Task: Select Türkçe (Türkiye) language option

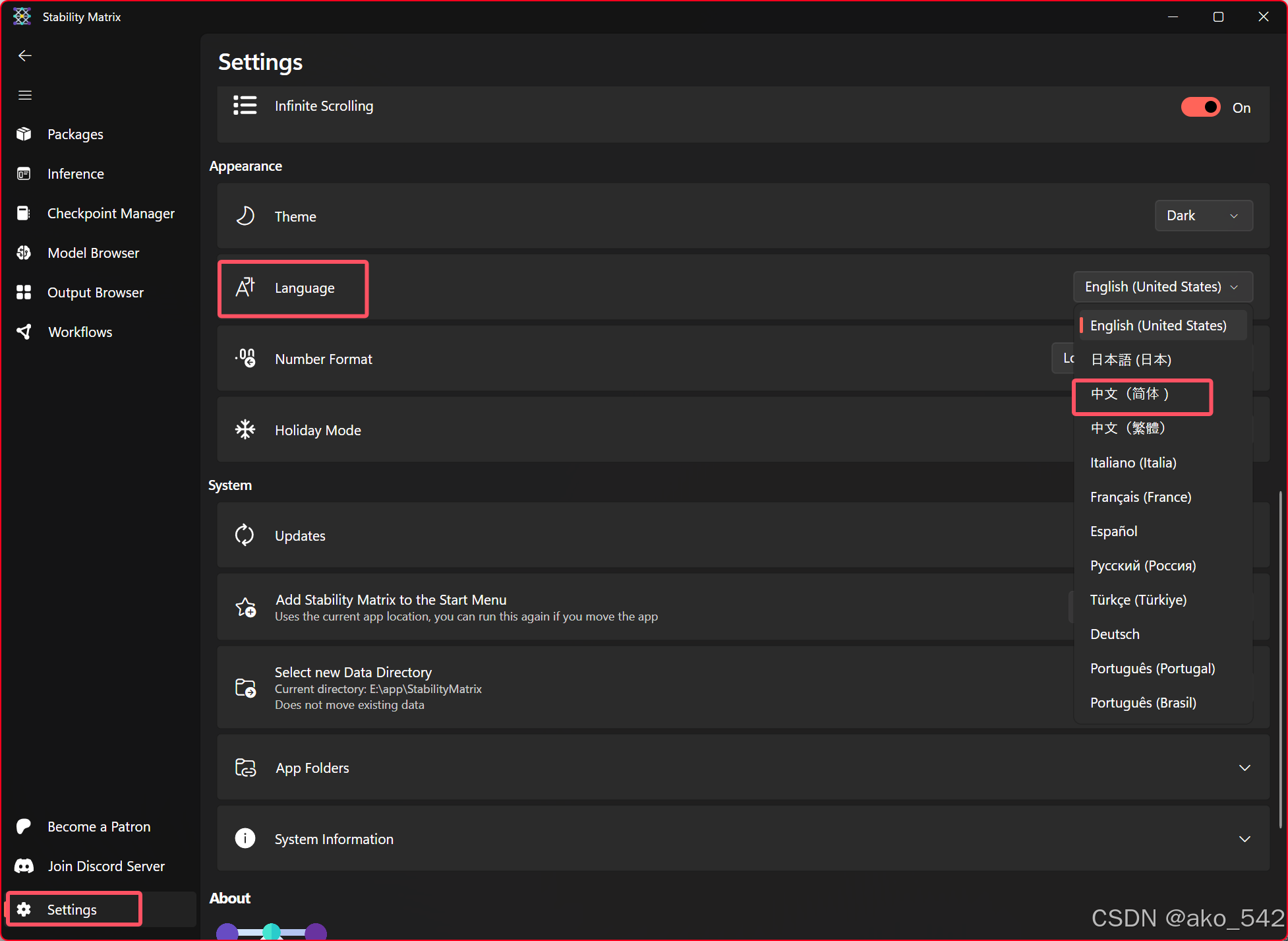Action: pos(1163,599)
